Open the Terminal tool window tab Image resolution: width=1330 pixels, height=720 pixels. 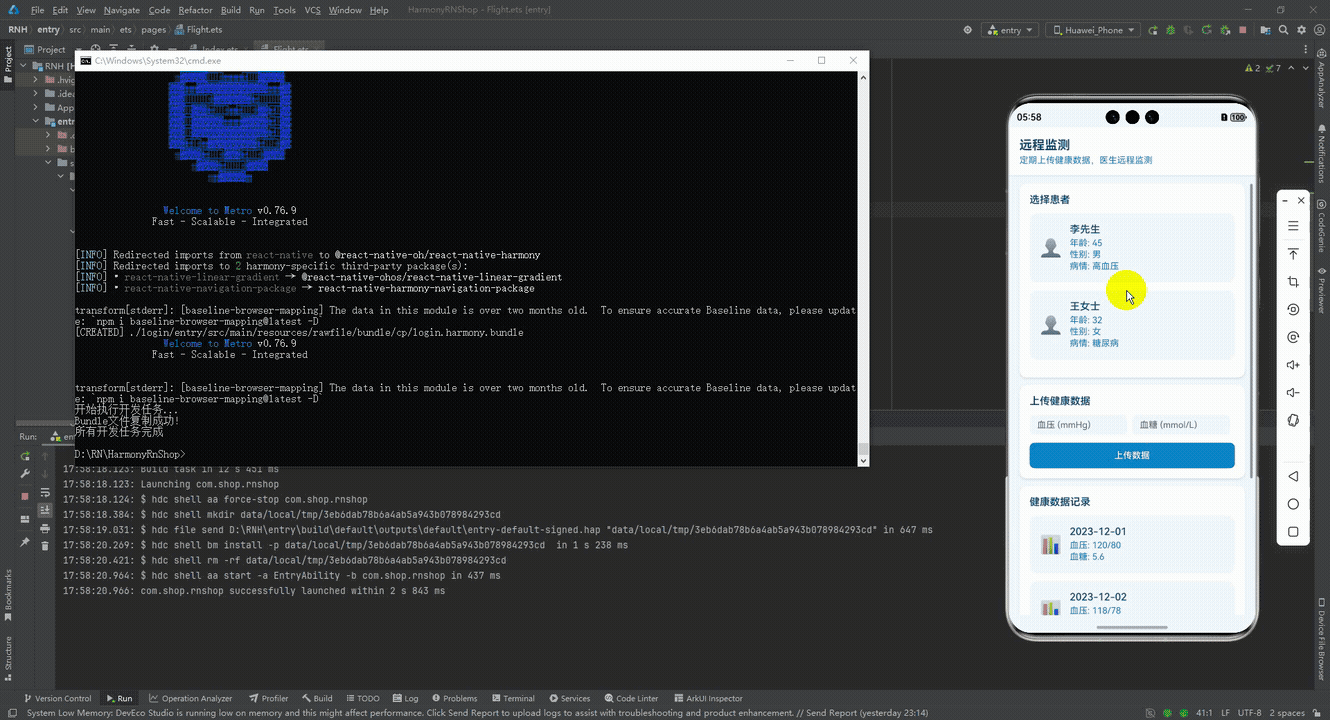click(x=512, y=698)
